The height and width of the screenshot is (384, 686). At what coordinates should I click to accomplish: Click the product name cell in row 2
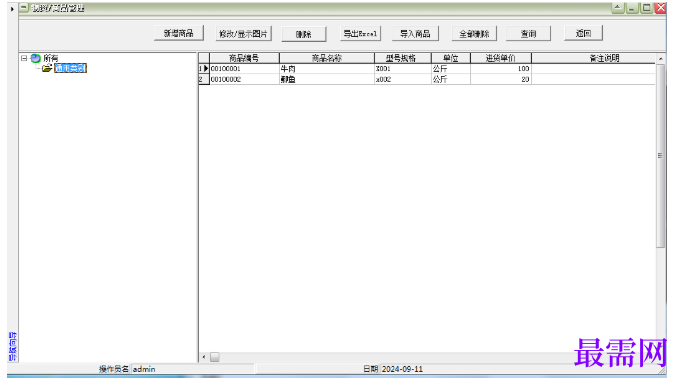[327, 79]
